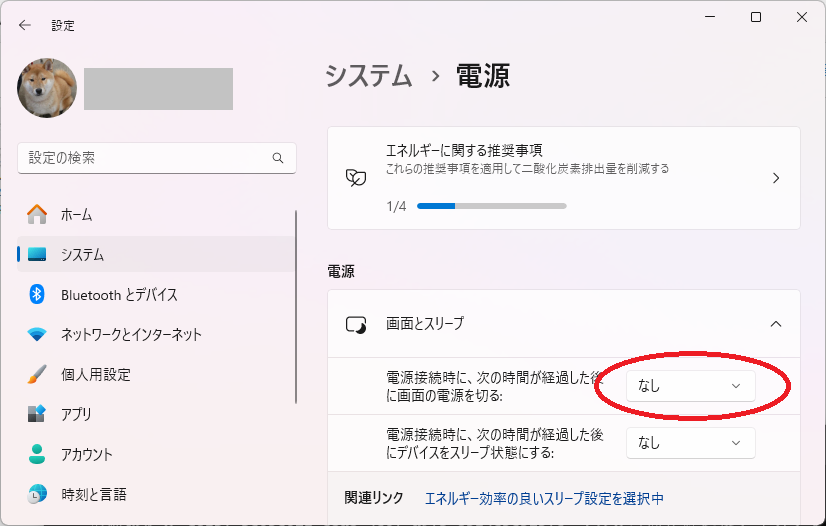
Task: Click the orange ホーム house icon
Action: pyautogui.click(x=37, y=214)
